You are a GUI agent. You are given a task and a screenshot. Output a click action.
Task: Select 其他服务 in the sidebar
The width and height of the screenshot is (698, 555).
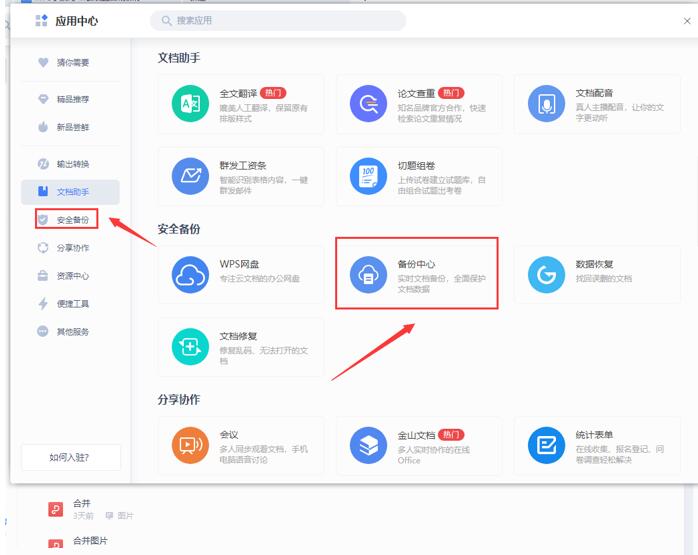70,332
